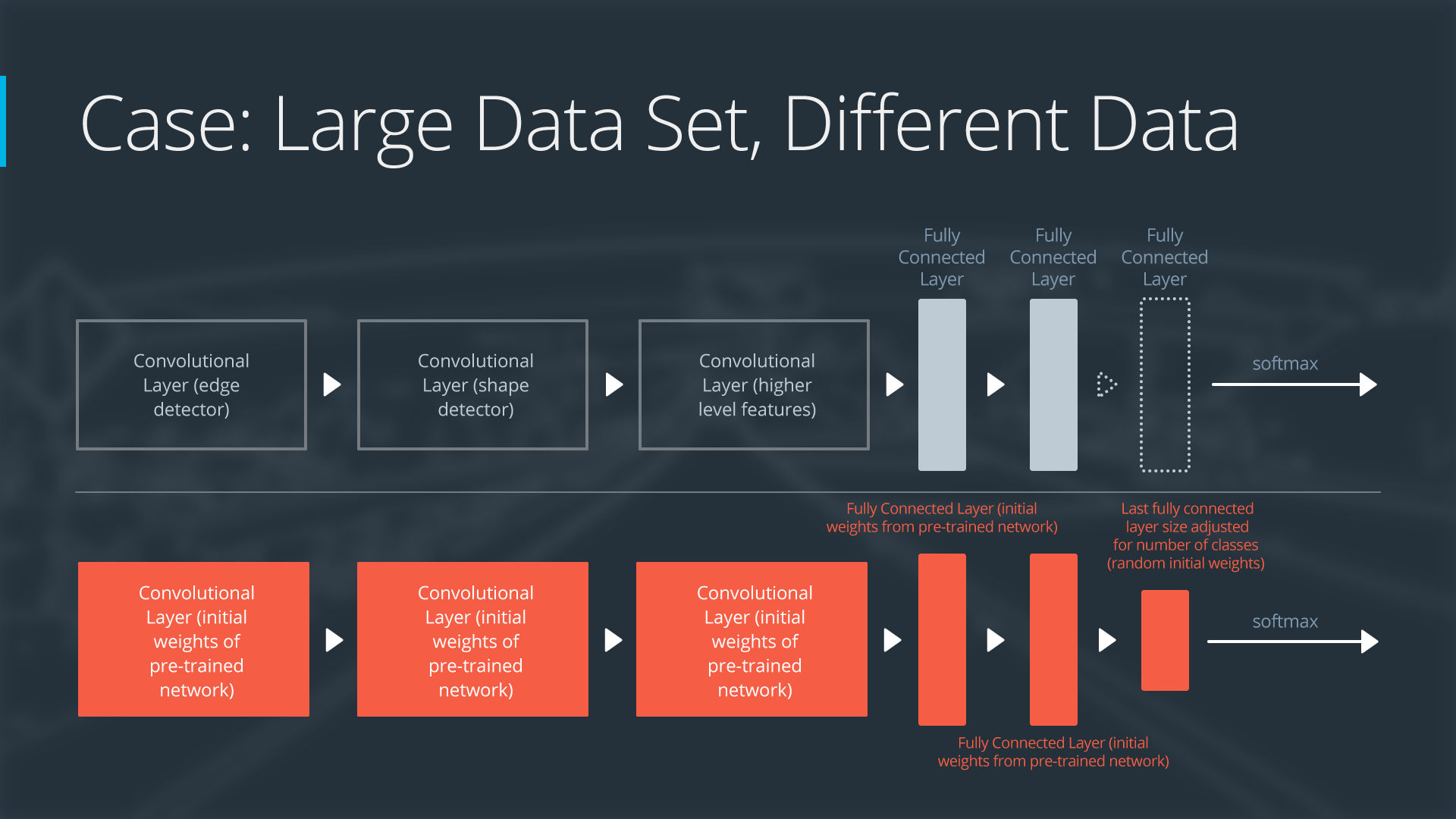Click the higher level features convolutional layer icon
The width and height of the screenshot is (1456, 819).
[x=751, y=385]
